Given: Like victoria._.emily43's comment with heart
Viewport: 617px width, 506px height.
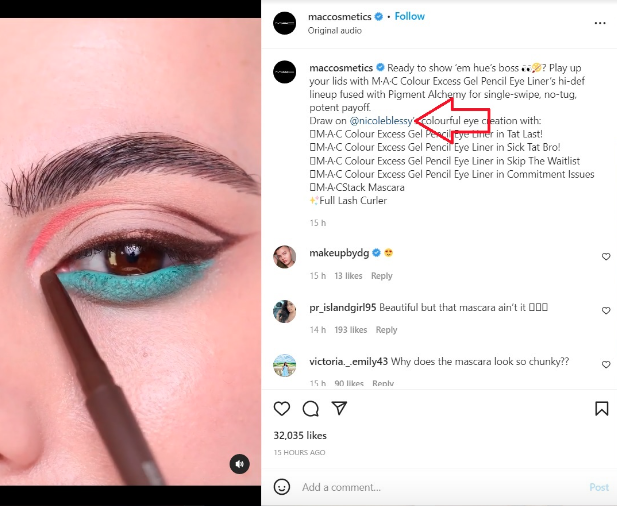Looking at the screenshot, I should pos(606,364).
